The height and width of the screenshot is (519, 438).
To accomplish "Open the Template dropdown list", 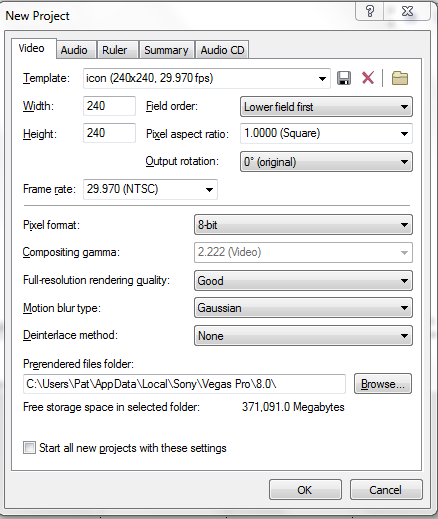I will coord(207,79).
